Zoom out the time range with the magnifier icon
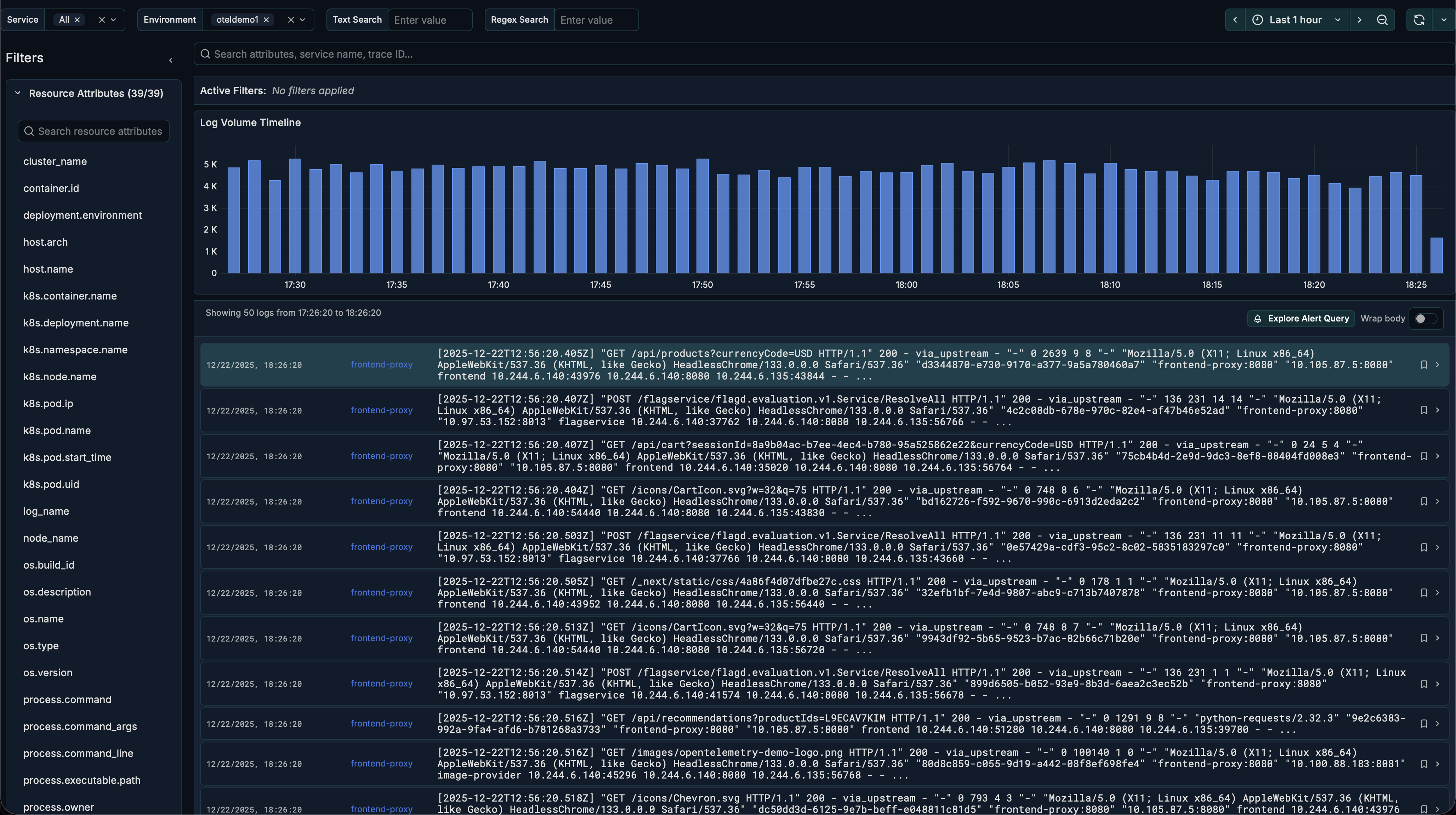 click(x=1382, y=20)
